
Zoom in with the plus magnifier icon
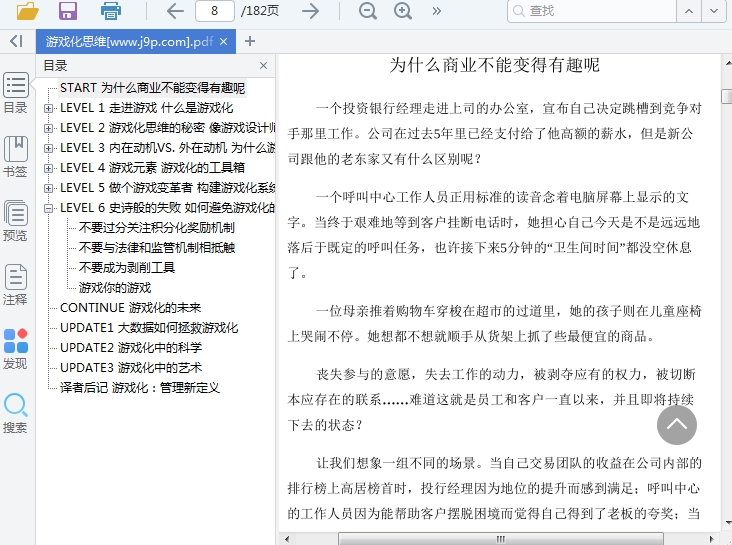point(403,11)
